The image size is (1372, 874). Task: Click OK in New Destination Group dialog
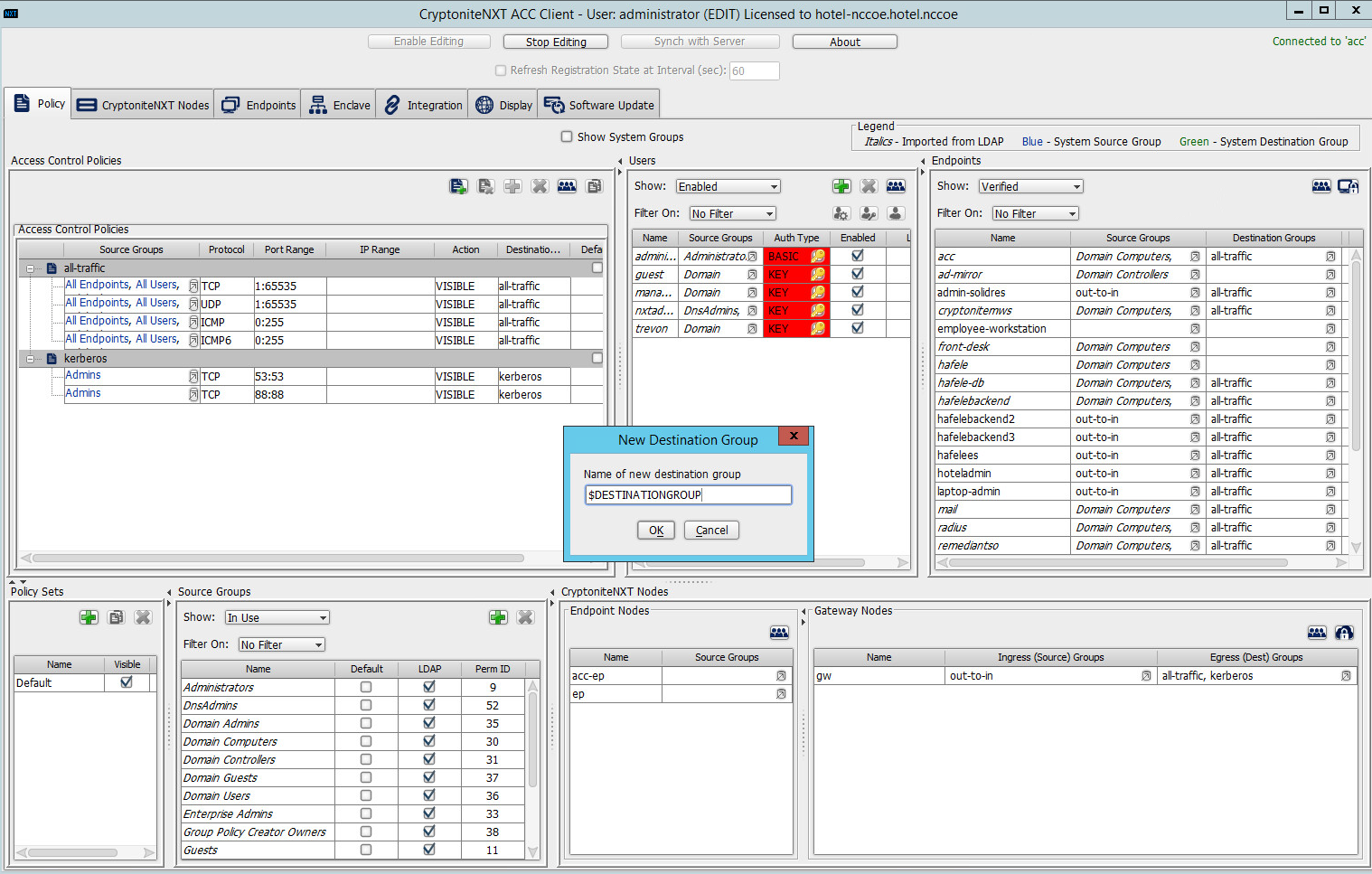pos(656,531)
